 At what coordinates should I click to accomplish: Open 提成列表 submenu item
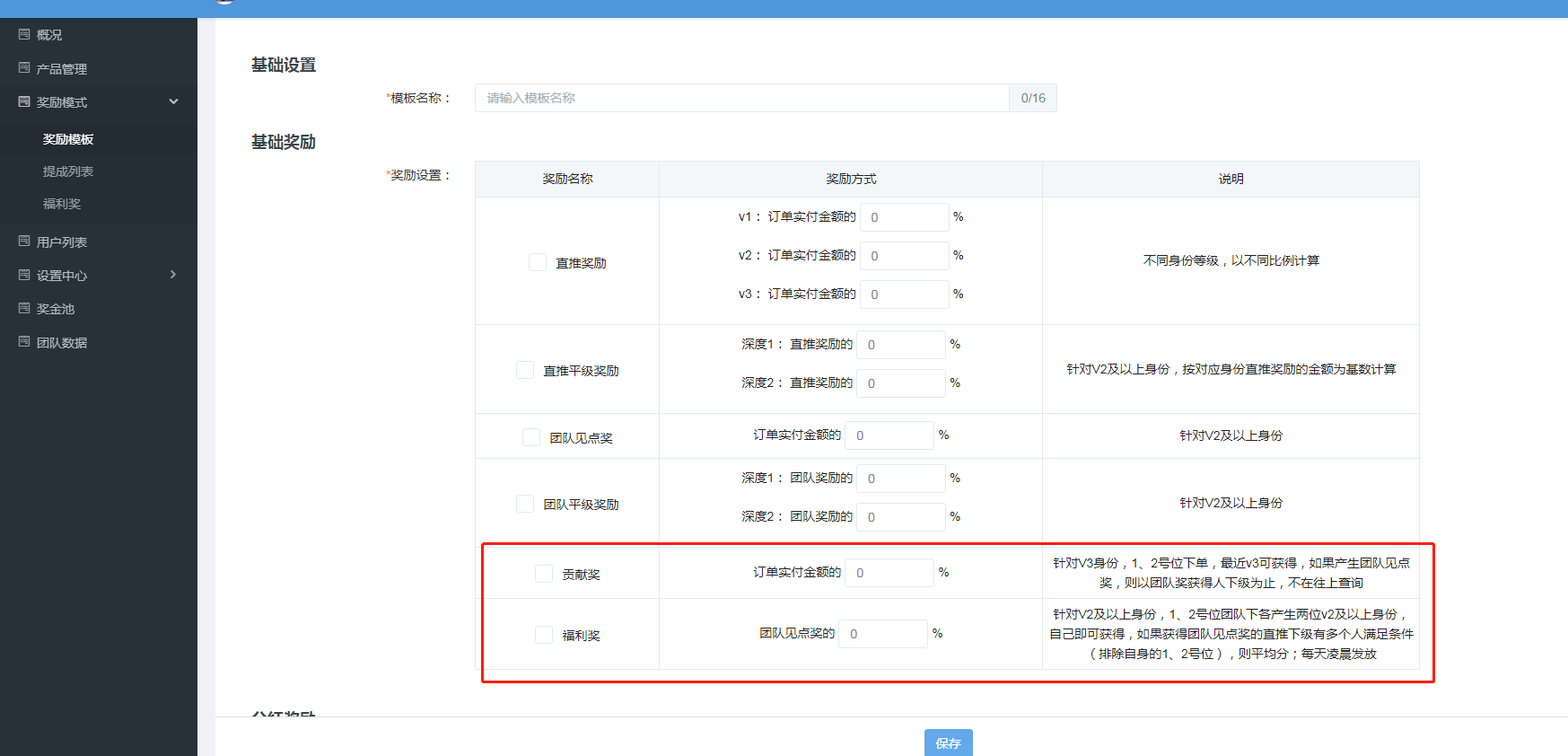[68, 171]
